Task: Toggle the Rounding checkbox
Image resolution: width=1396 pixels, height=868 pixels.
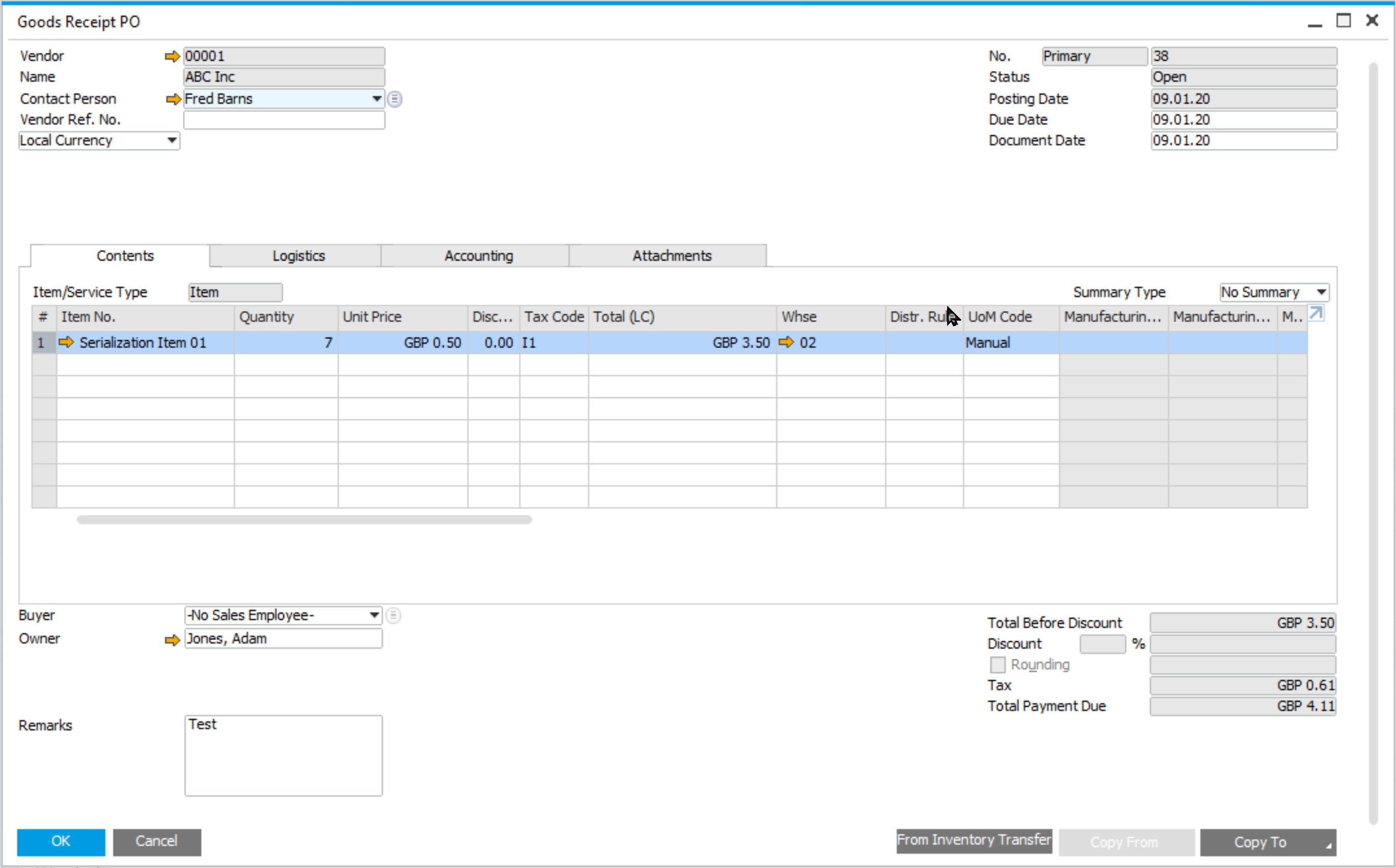Action: point(999,665)
